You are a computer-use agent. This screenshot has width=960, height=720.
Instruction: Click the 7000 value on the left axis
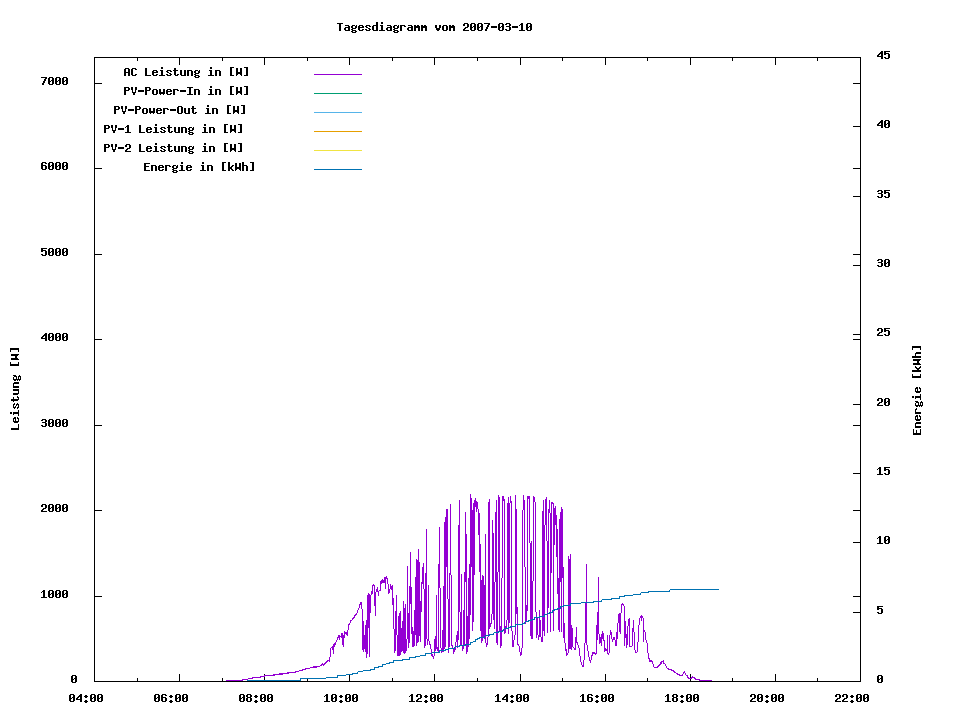tap(54, 81)
